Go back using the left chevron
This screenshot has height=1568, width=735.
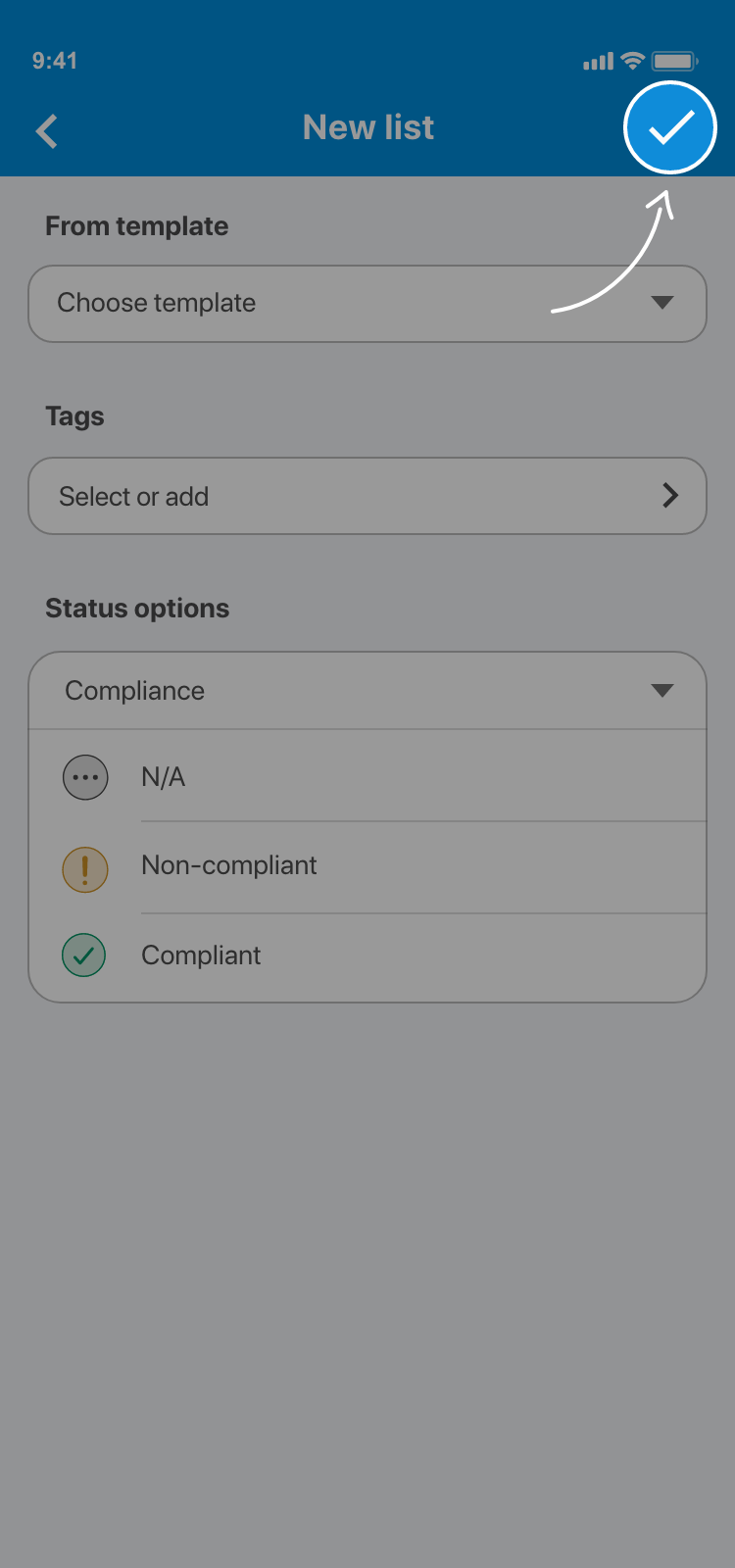pyautogui.click(x=47, y=130)
